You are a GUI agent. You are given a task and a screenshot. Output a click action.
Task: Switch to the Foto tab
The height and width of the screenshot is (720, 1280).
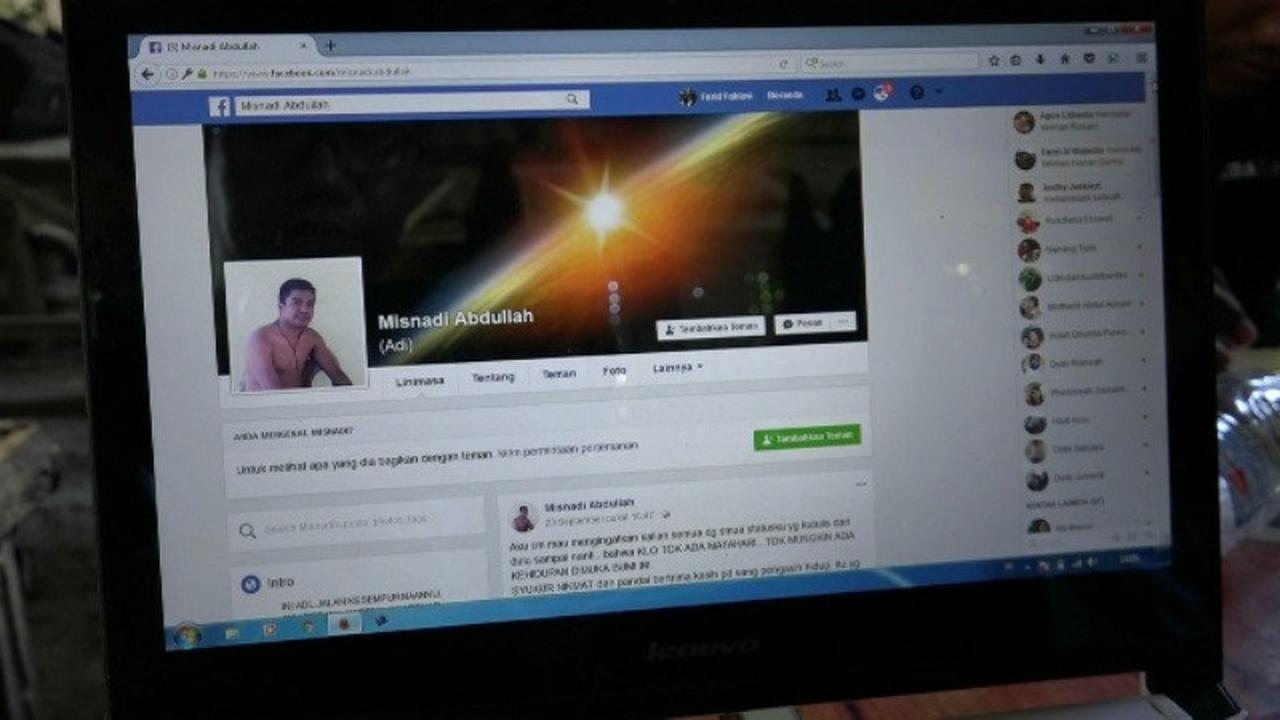point(614,371)
